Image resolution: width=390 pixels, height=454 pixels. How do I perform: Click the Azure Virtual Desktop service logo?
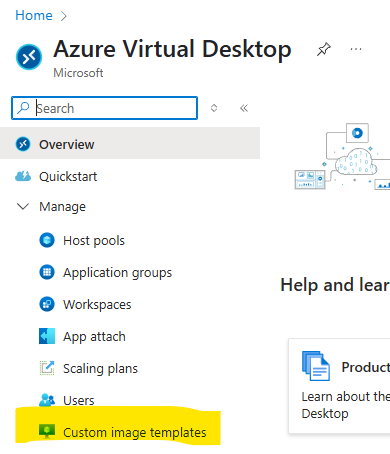point(29,57)
